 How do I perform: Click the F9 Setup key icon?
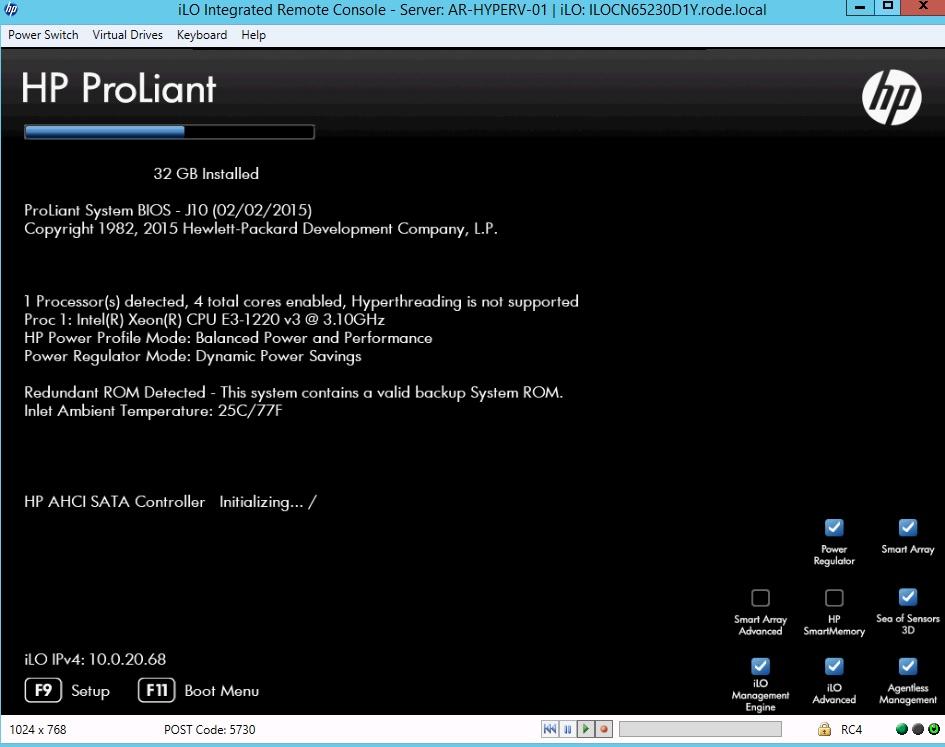pyautogui.click(x=43, y=690)
